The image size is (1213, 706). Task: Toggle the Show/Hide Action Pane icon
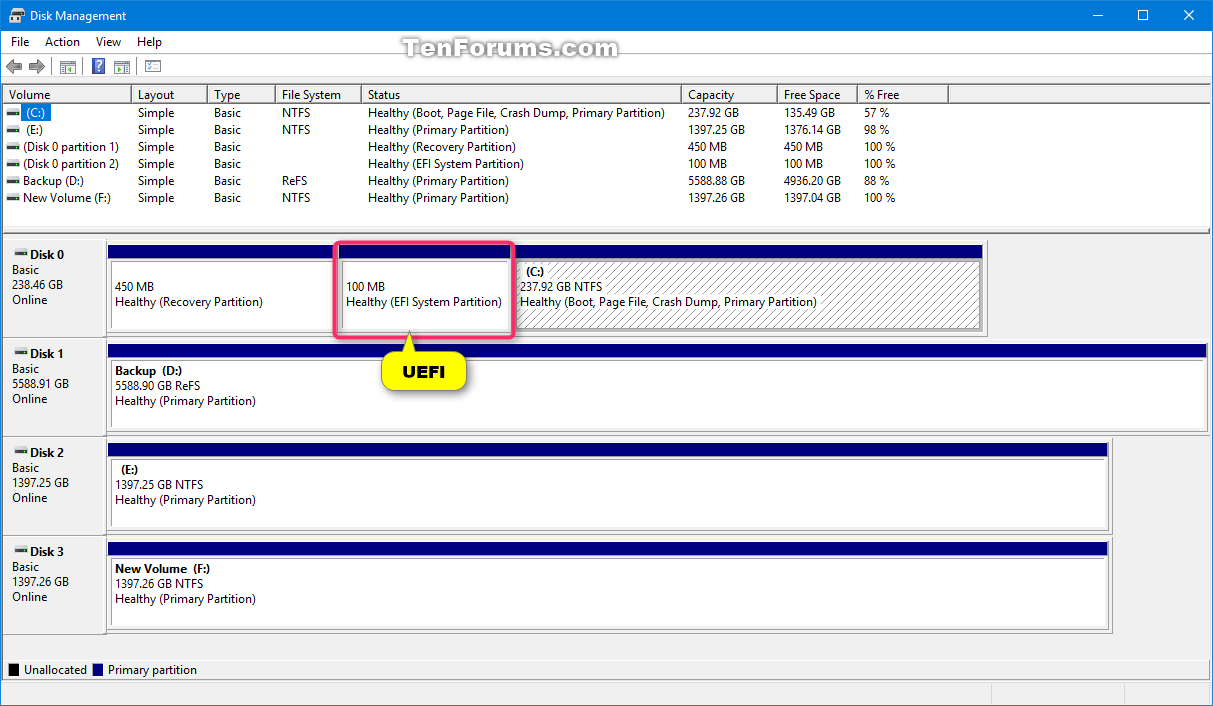121,66
